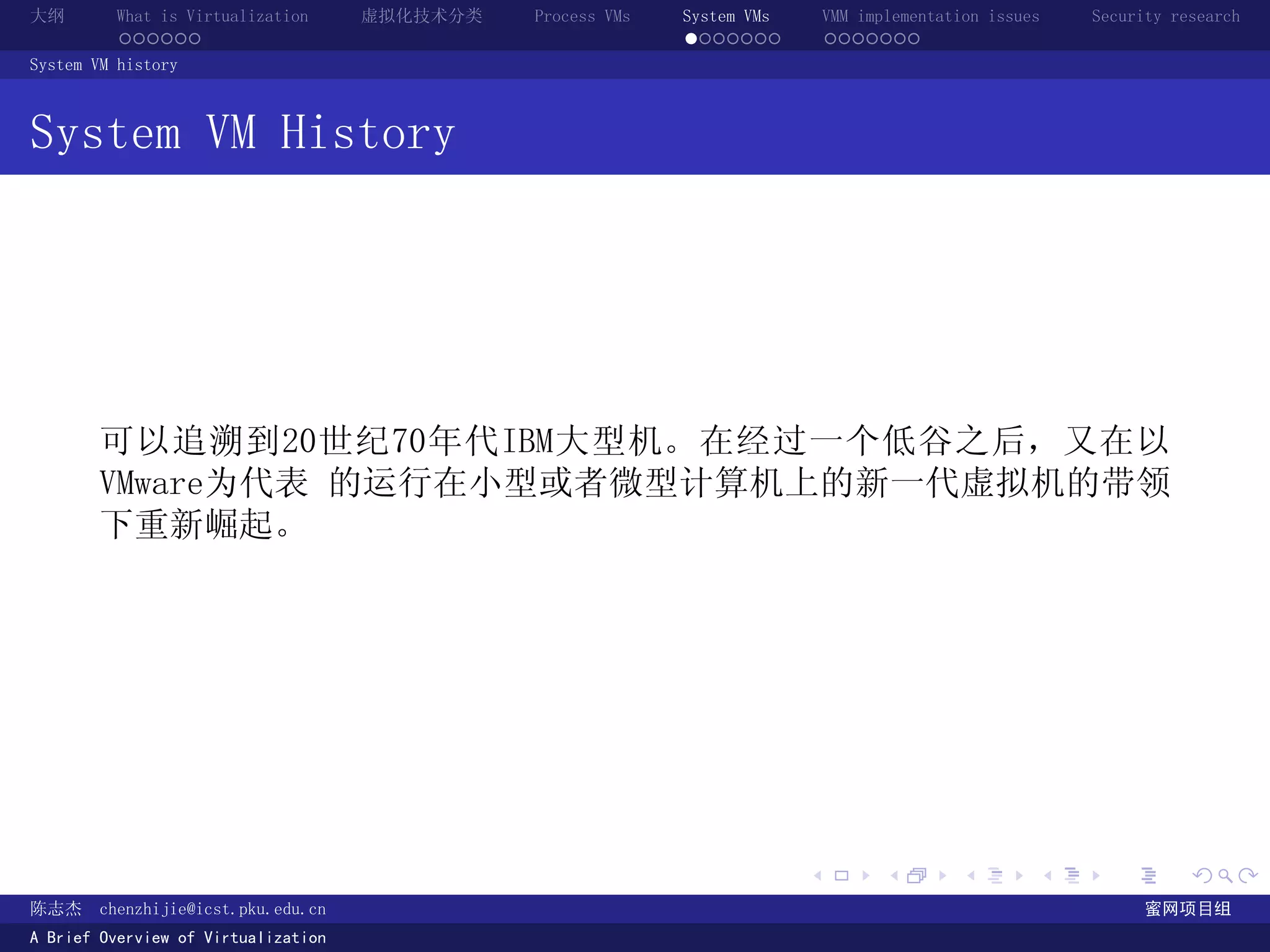1270x952 pixels.
Task: Go to the previous section arrow
Action: [x=1048, y=875]
